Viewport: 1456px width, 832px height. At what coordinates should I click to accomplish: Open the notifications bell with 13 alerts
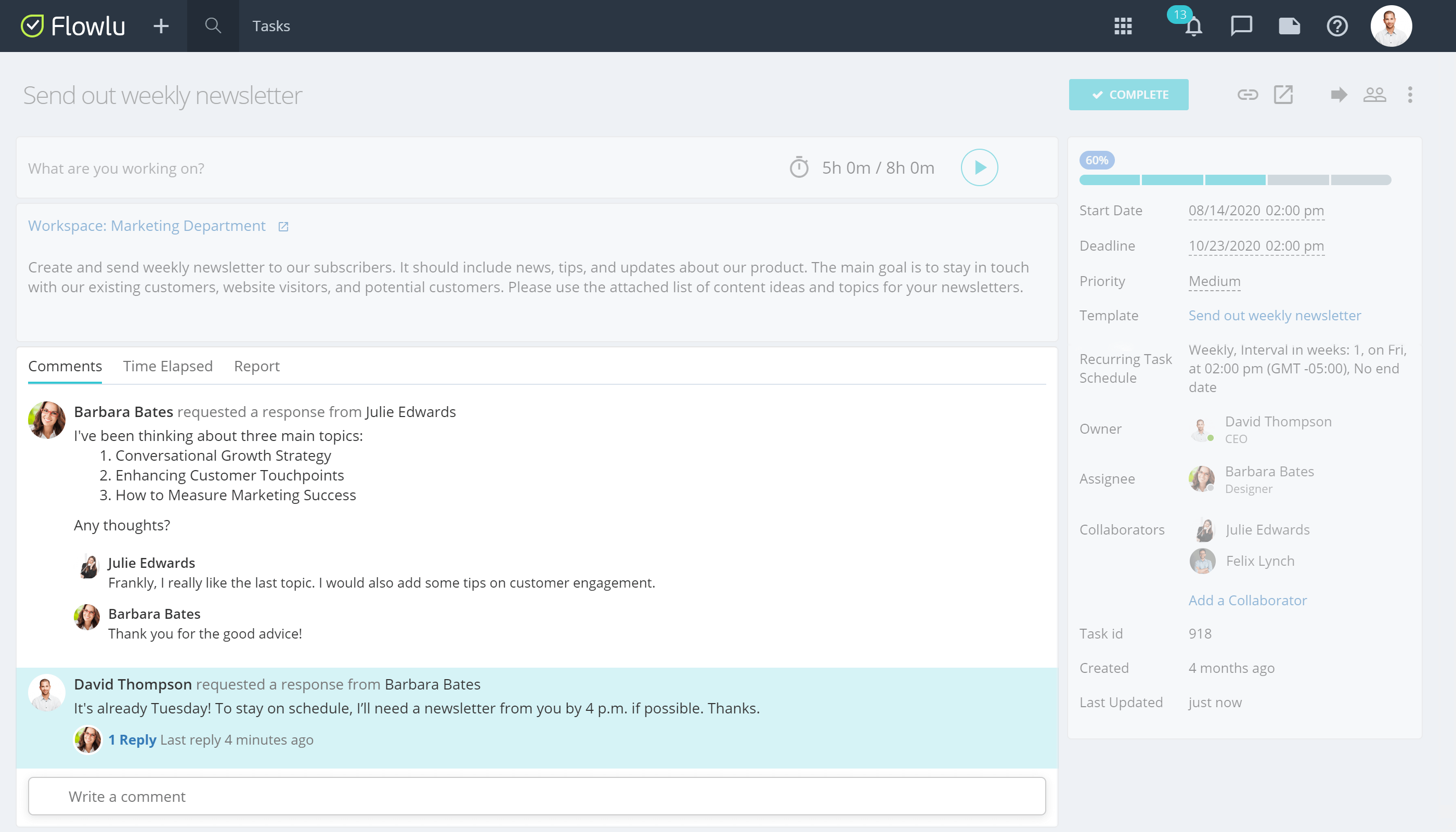point(1194,27)
